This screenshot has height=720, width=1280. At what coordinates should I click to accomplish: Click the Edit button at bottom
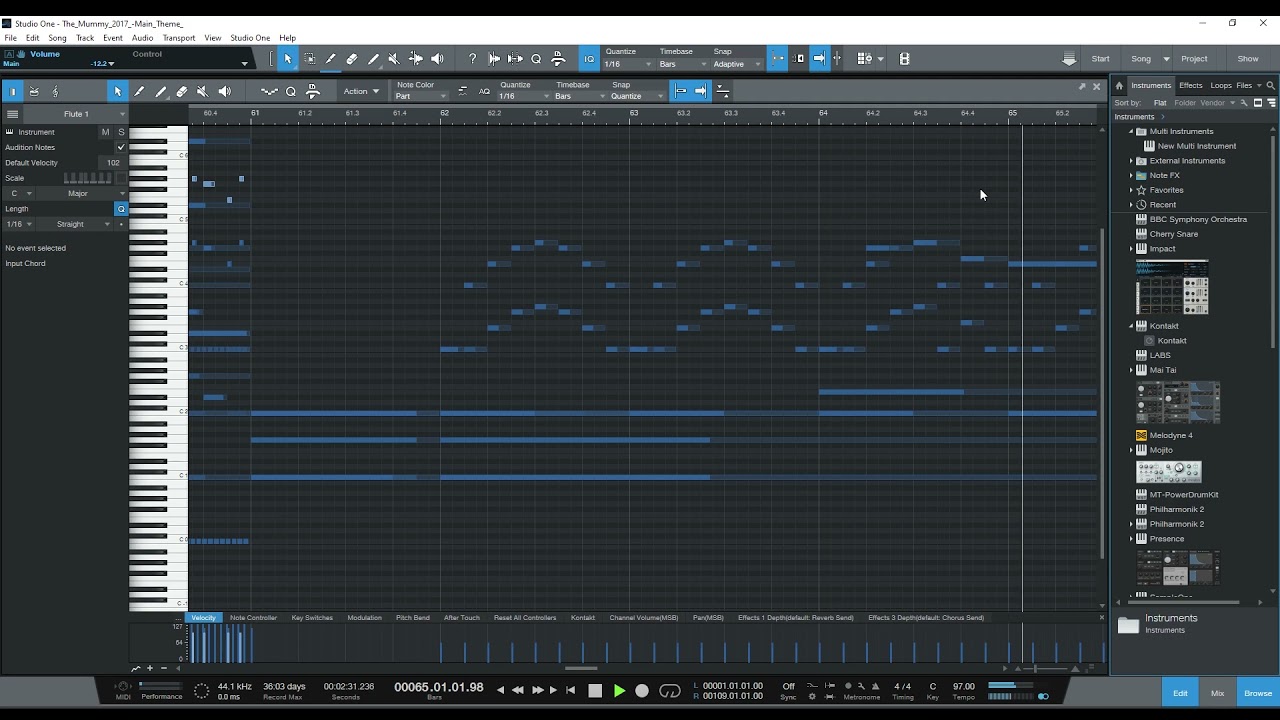coord(1180,693)
